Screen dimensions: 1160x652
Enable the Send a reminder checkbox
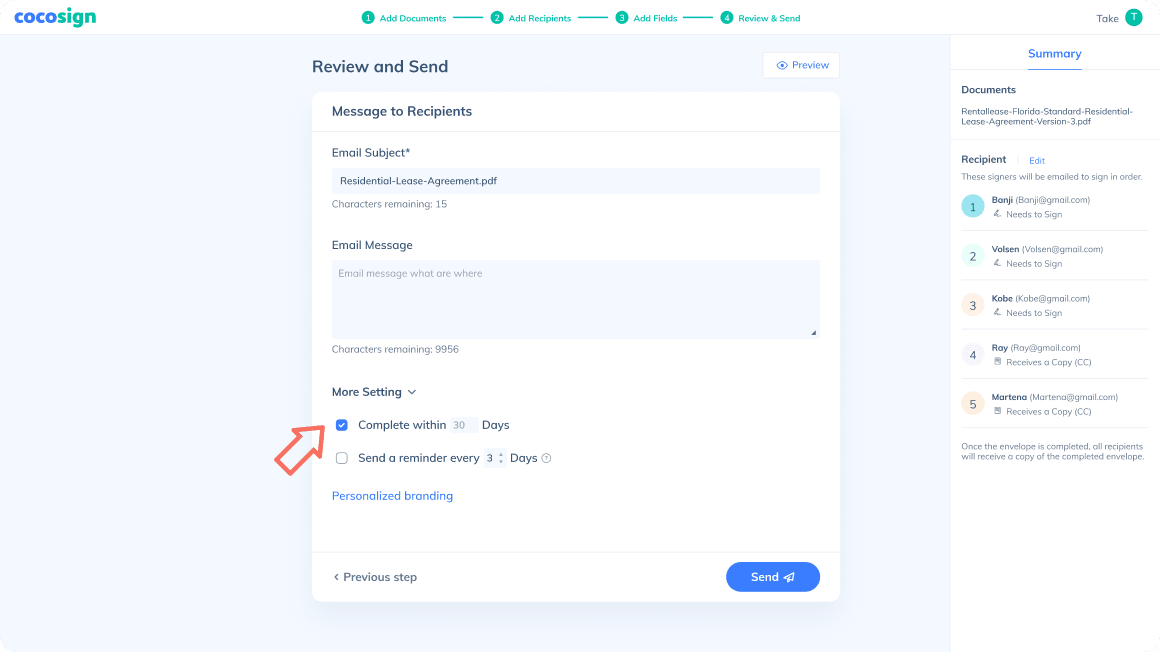pyautogui.click(x=342, y=458)
